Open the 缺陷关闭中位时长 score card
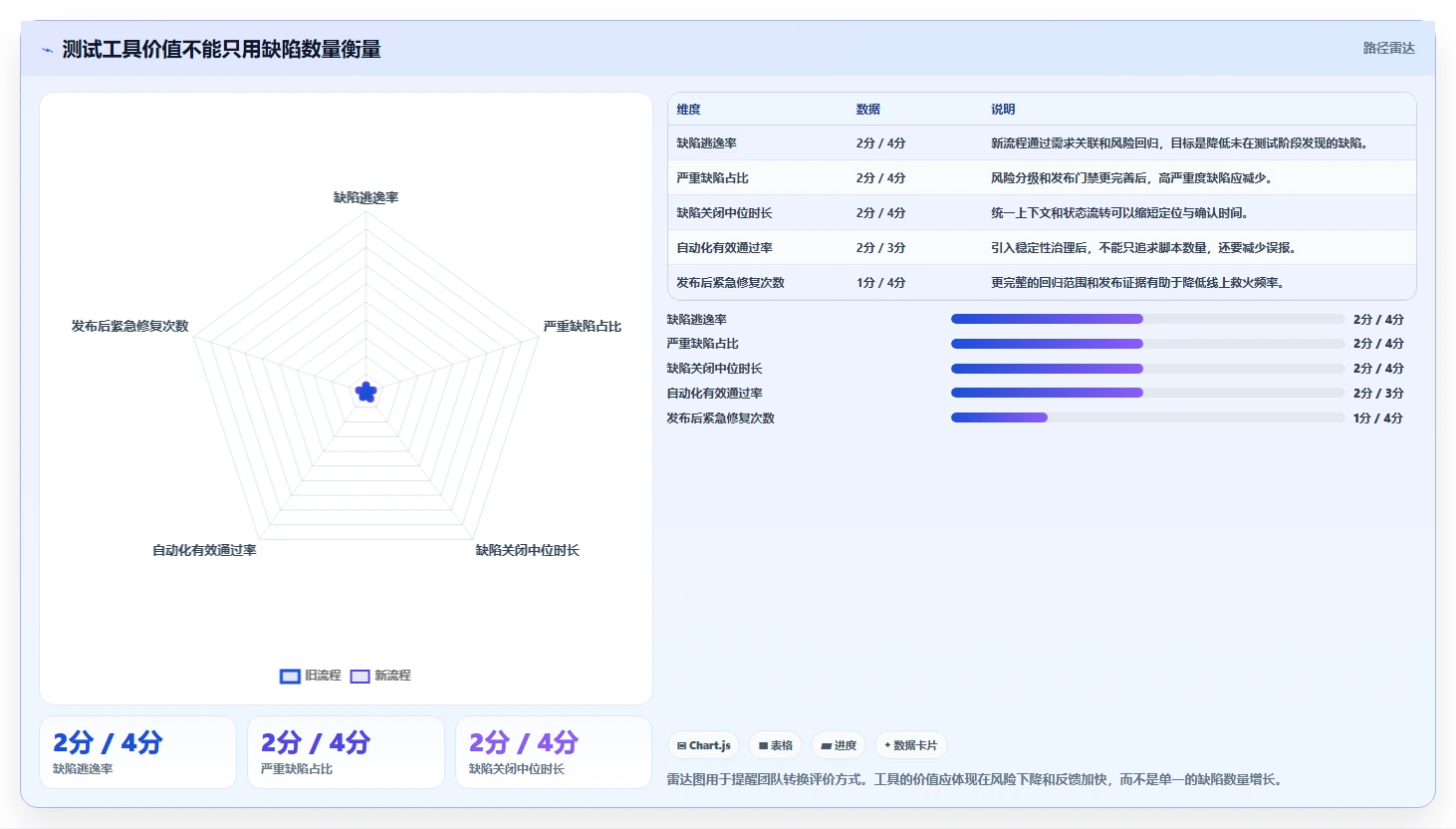The width and height of the screenshot is (1456, 829). (554, 752)
